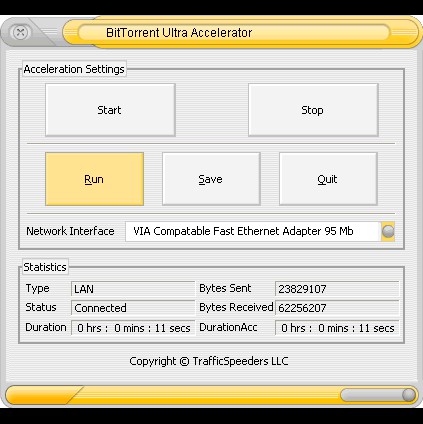The width and height of the screenshot is (423, 424).
Task: Click the DurationAcc label
Action: (x=228, y=327)
